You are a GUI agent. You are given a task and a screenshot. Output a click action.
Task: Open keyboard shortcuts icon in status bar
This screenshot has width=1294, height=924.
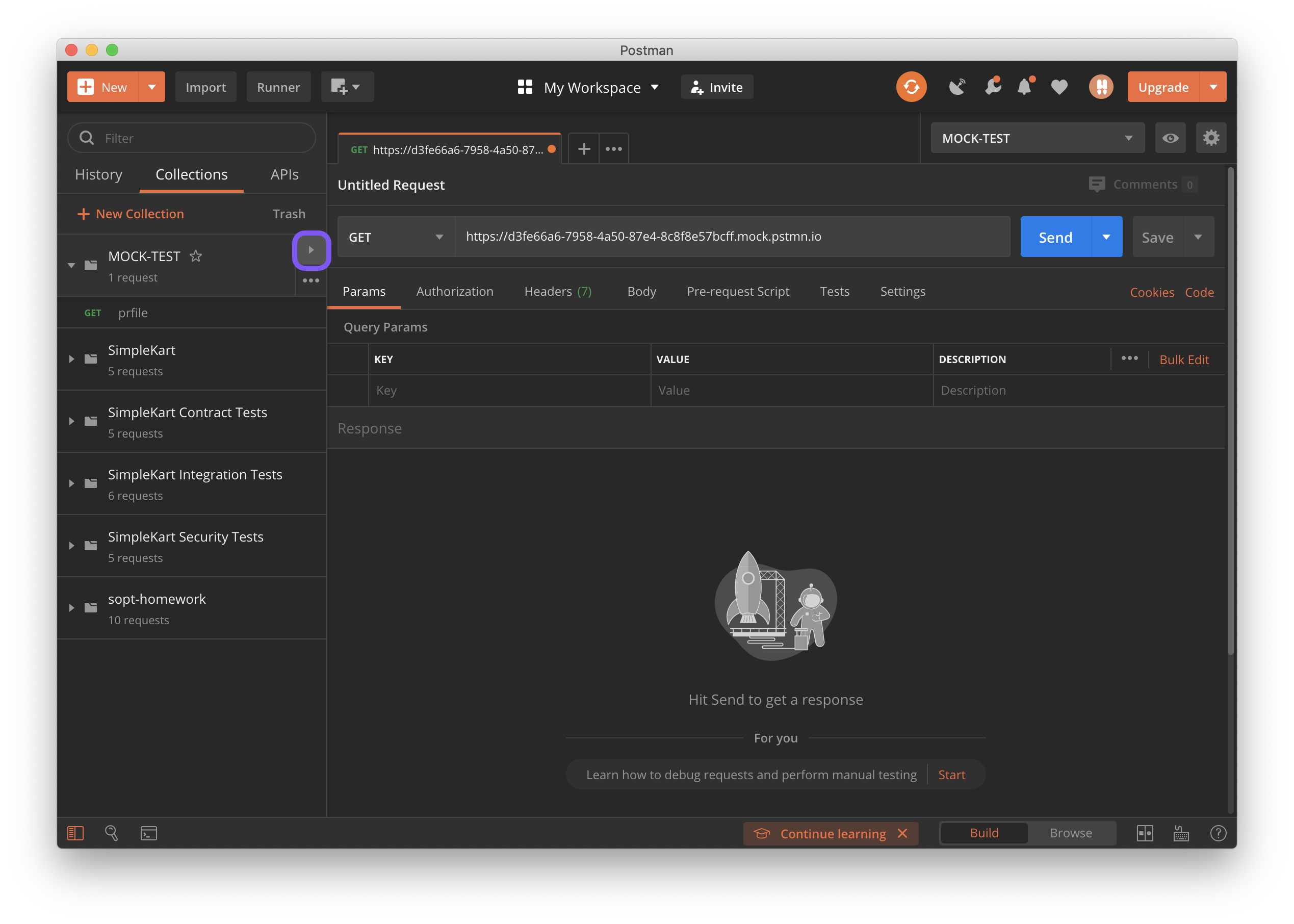[1181, 833]
